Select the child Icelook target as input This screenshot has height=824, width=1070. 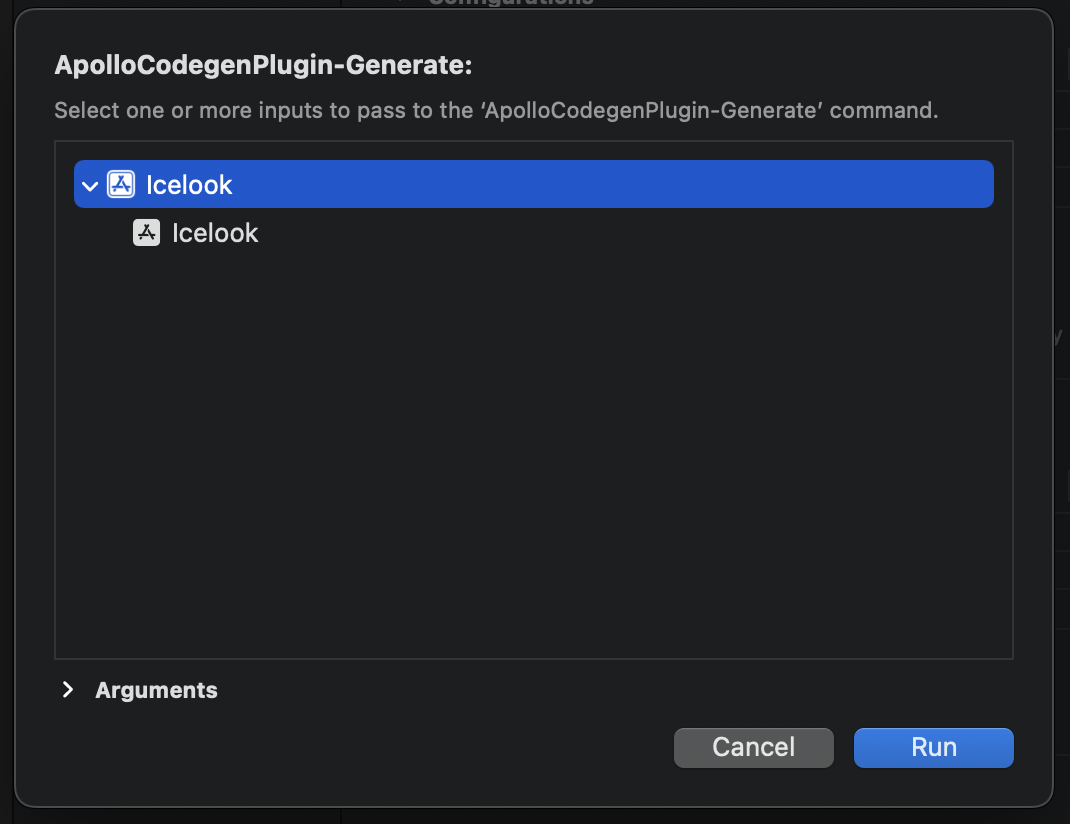[x=215, y=232]
